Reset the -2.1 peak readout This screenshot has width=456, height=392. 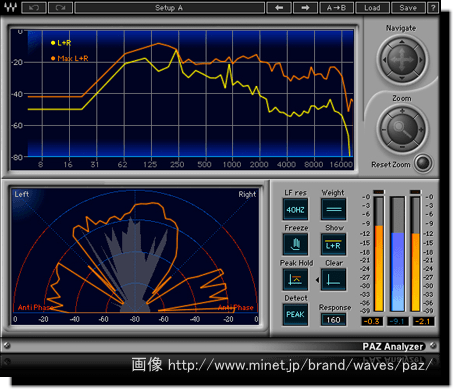tap(423, 321)
